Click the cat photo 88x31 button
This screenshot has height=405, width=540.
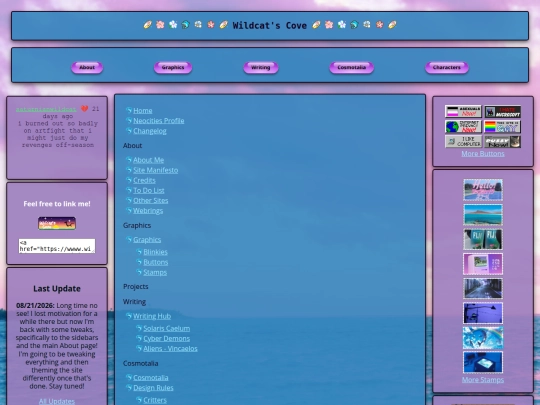[x=503, y=142]
